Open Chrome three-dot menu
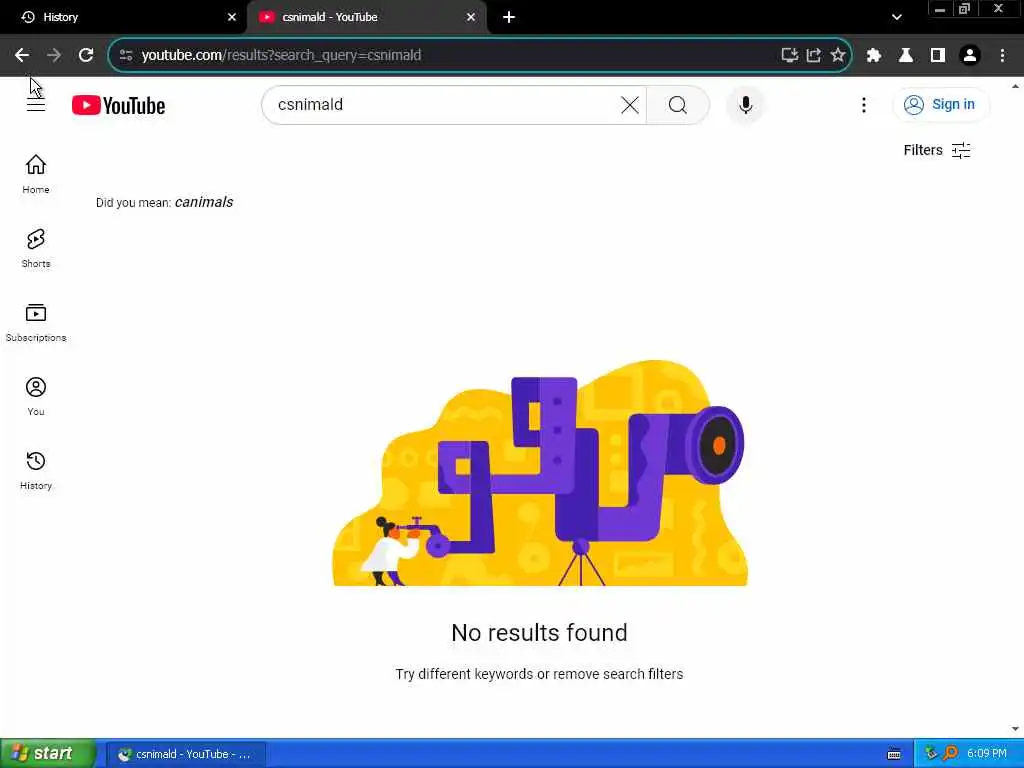Screen dimensions: 1024x768 1002,56
